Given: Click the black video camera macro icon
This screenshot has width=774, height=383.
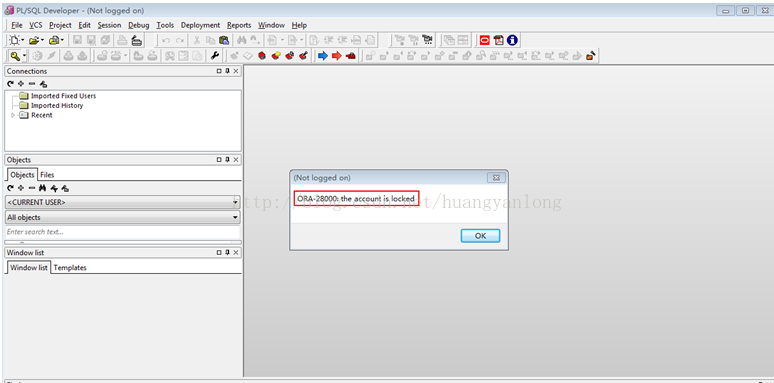Looking at the screenshot, I should coord(427,40).
